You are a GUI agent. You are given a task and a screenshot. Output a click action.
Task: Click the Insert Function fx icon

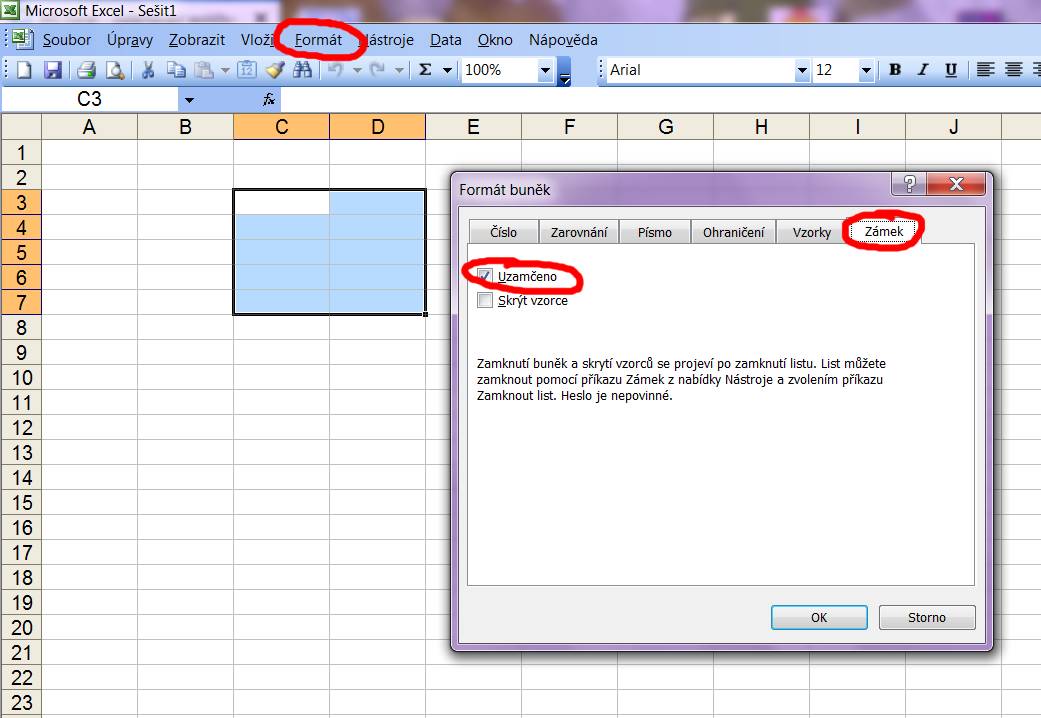269,100
